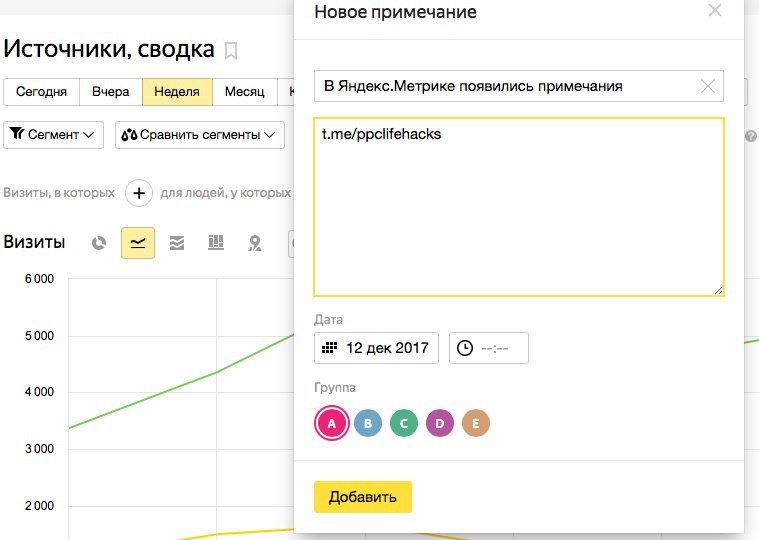Open the Сегмент dropdown
The width and height of the screenshot is (759, 540).
click(53, 135)
